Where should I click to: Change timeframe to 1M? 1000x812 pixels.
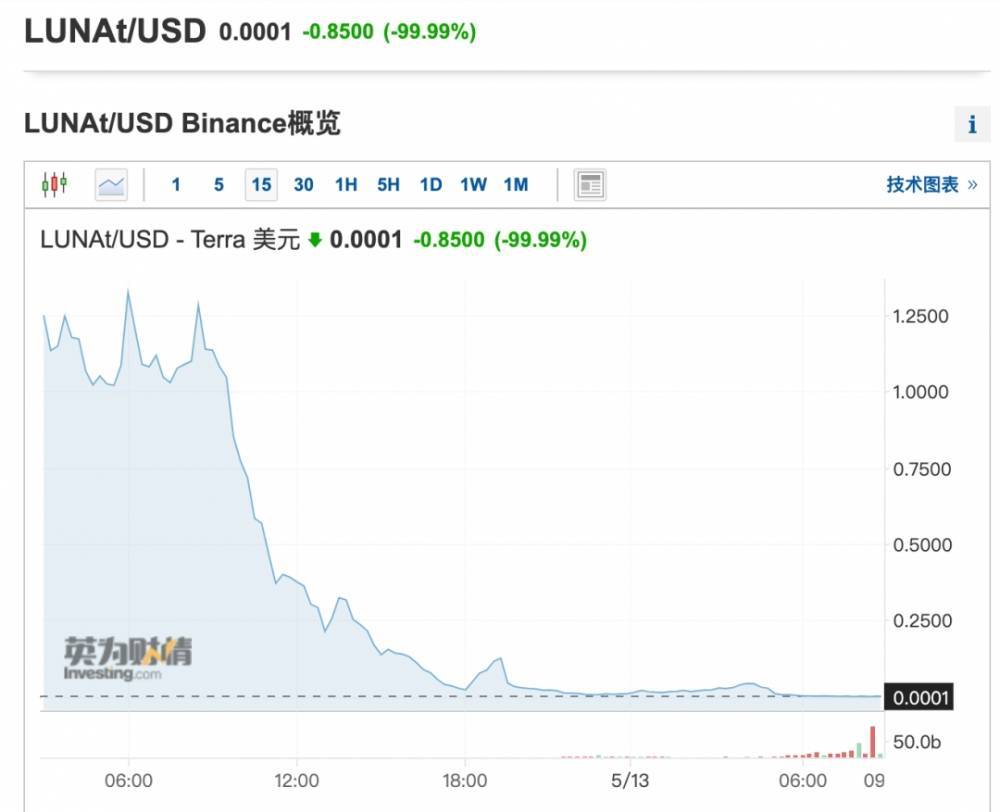point(516,185)
